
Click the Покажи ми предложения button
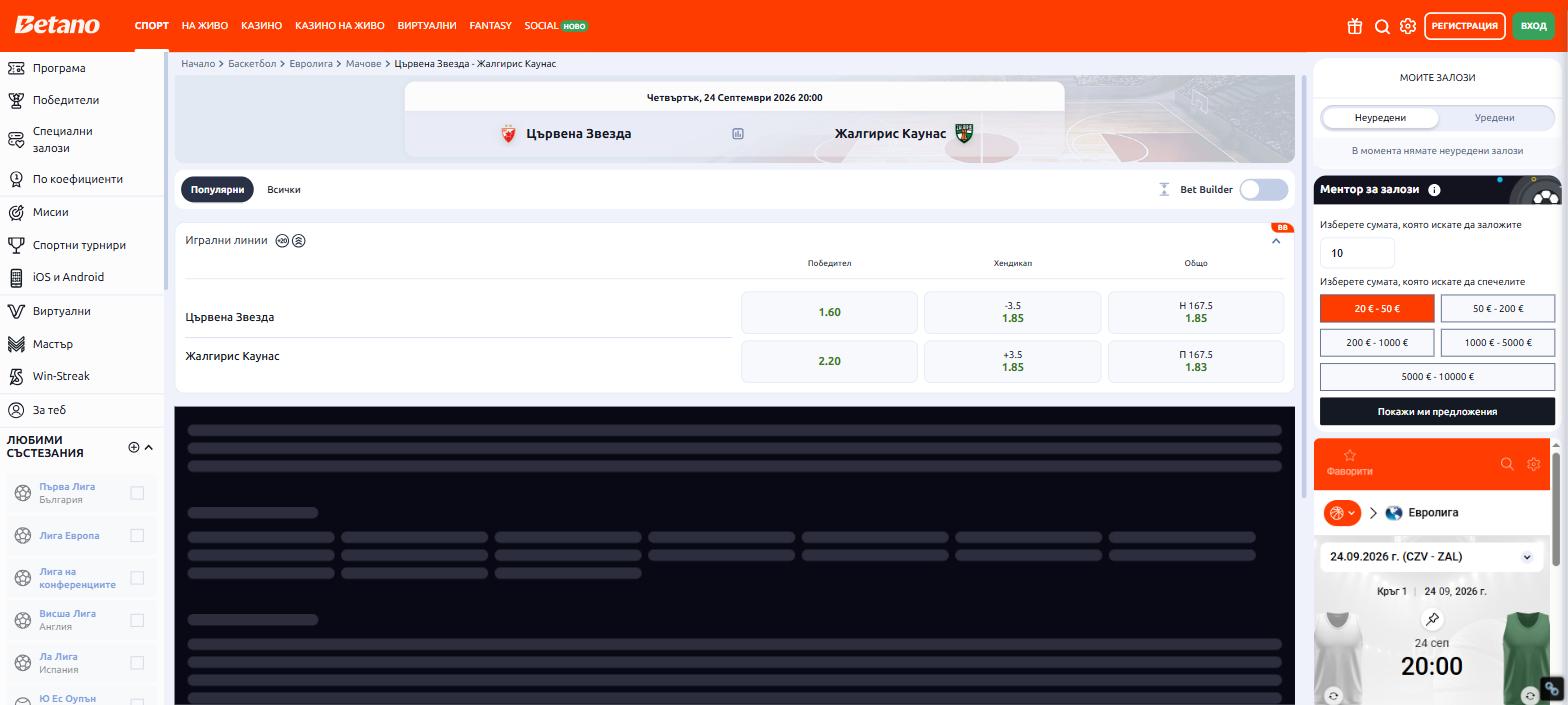(1437, 412)
